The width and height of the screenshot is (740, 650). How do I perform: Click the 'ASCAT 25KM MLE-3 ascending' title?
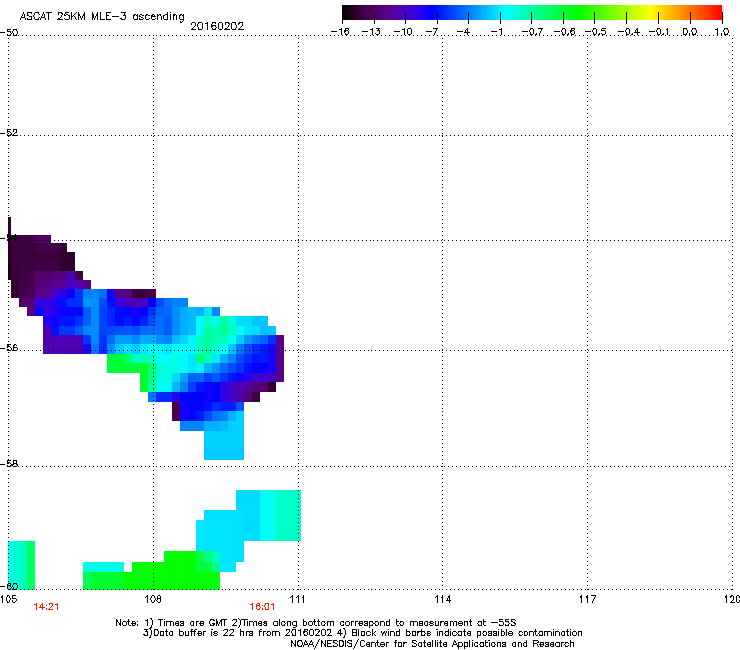coord(102,16)
